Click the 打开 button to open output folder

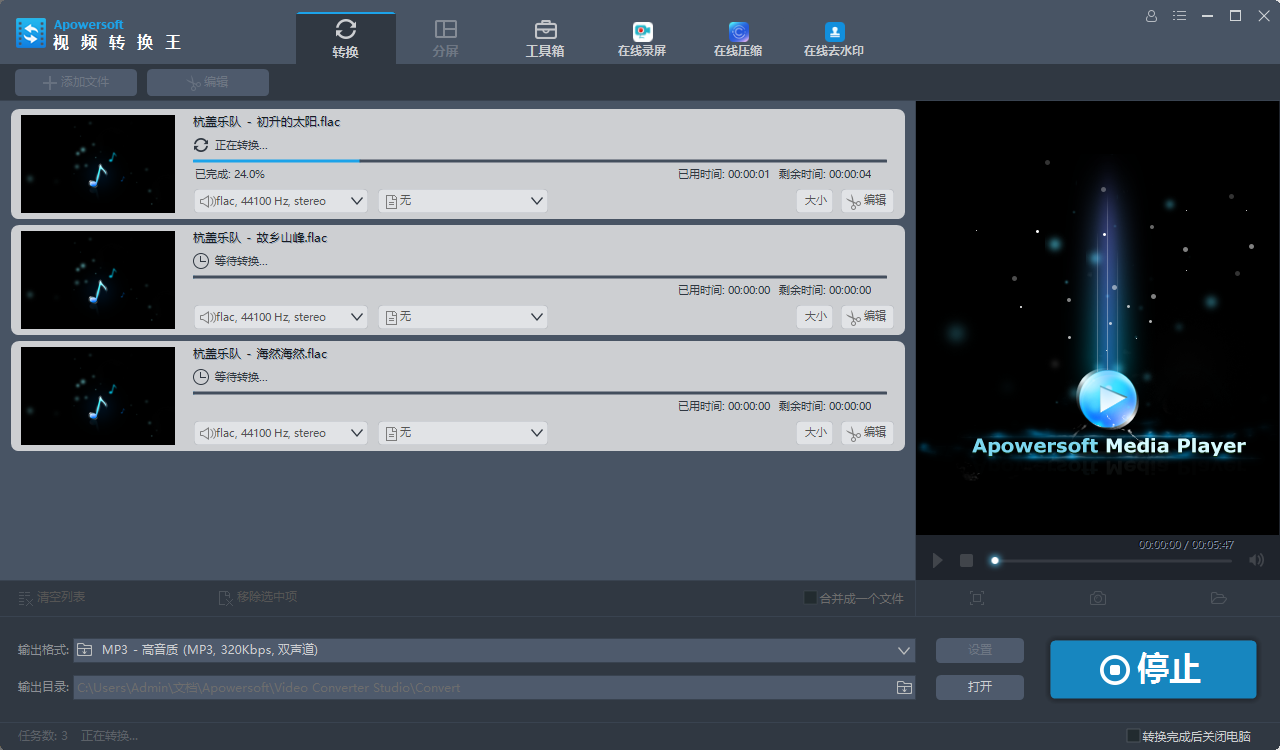pyautogui.click(x=980, y=687)
